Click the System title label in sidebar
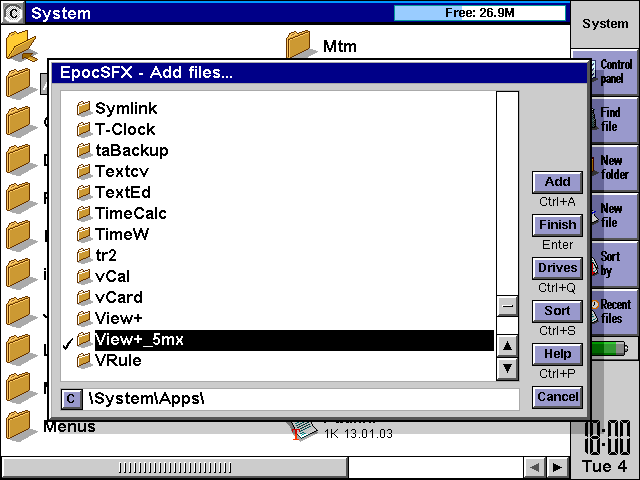Viewport: 640px width, 480px height. pyautogui.click(x=605, y=24)
